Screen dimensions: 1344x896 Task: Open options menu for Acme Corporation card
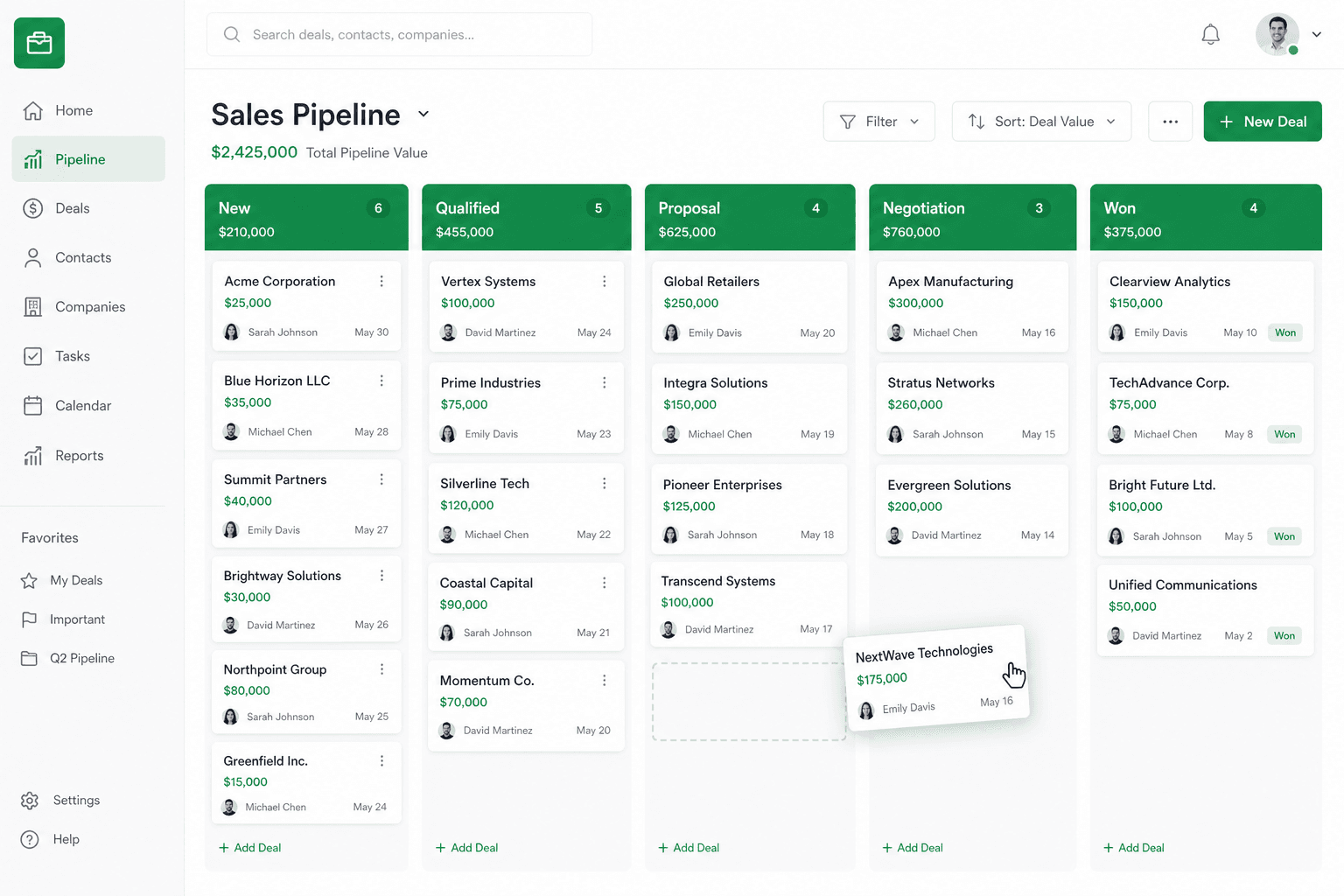click(x=381, y=281)
